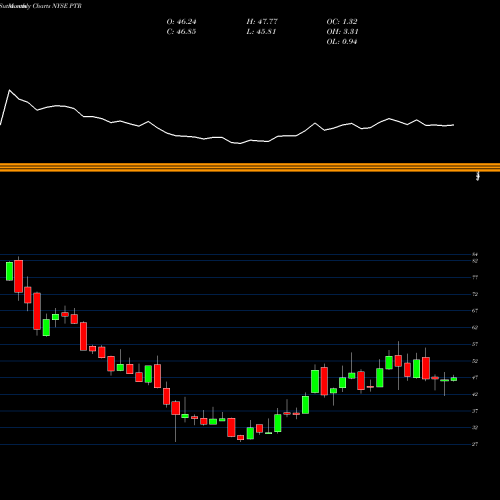Select the high value 'H: 47.77'

(262, 22)
